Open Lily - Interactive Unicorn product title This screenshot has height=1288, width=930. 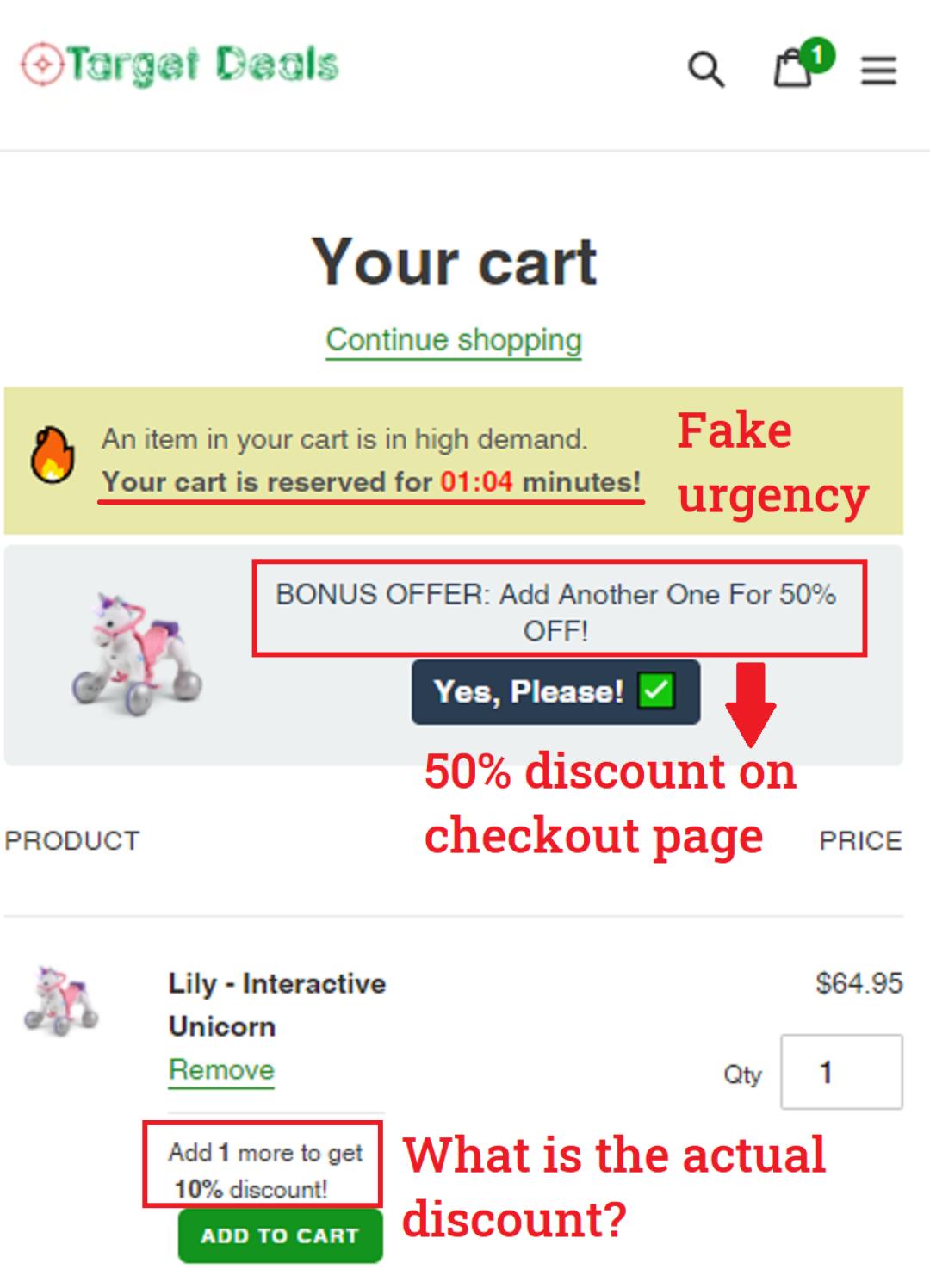[x=276, y=1004]
